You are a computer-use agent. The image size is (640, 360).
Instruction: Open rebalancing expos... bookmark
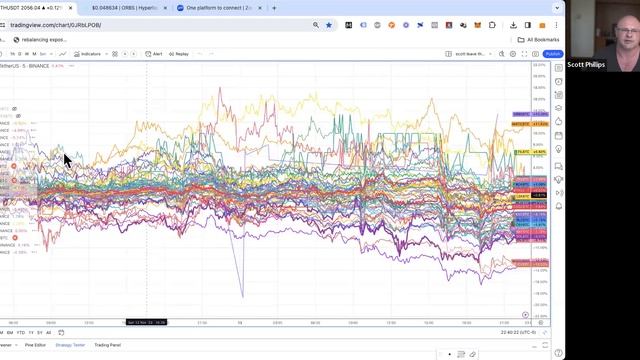pos(40,40)
